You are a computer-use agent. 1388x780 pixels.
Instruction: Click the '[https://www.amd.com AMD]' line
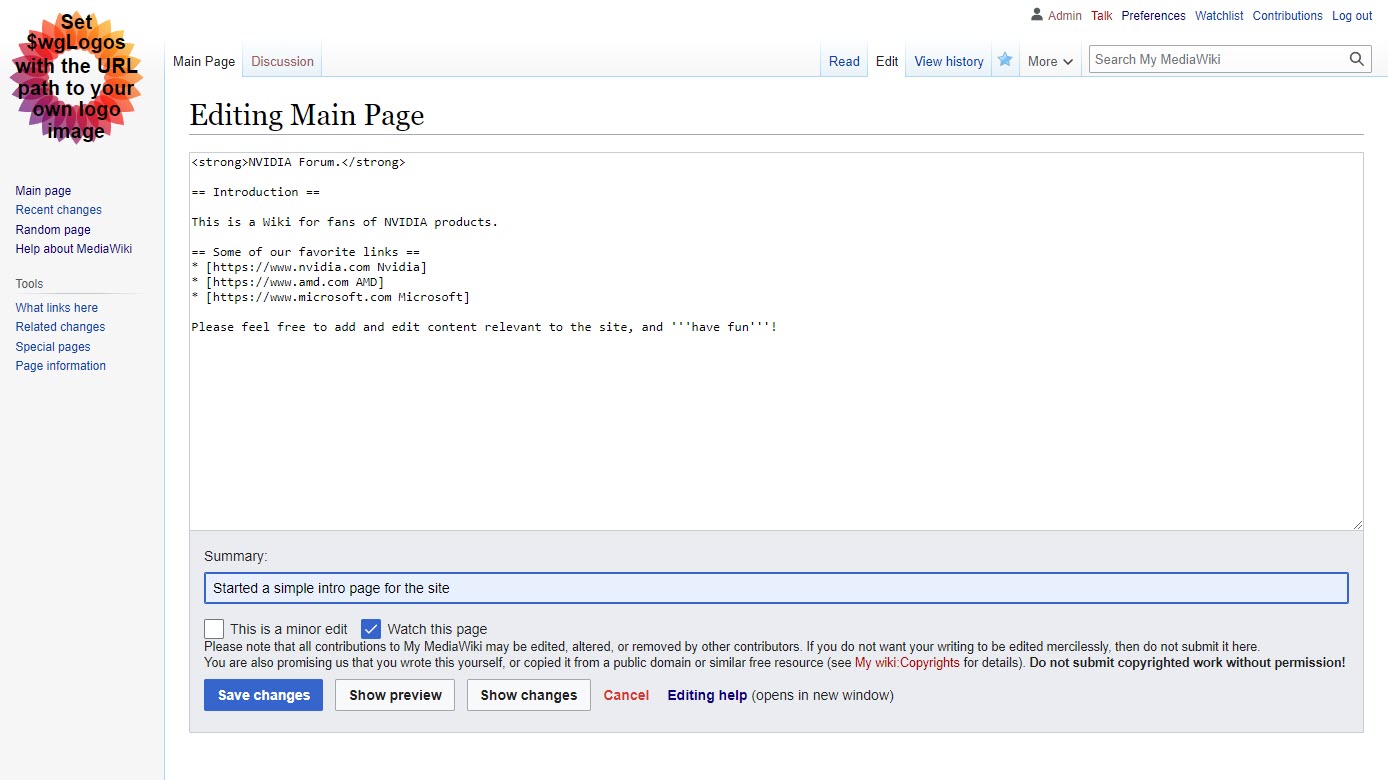point(287,282)
